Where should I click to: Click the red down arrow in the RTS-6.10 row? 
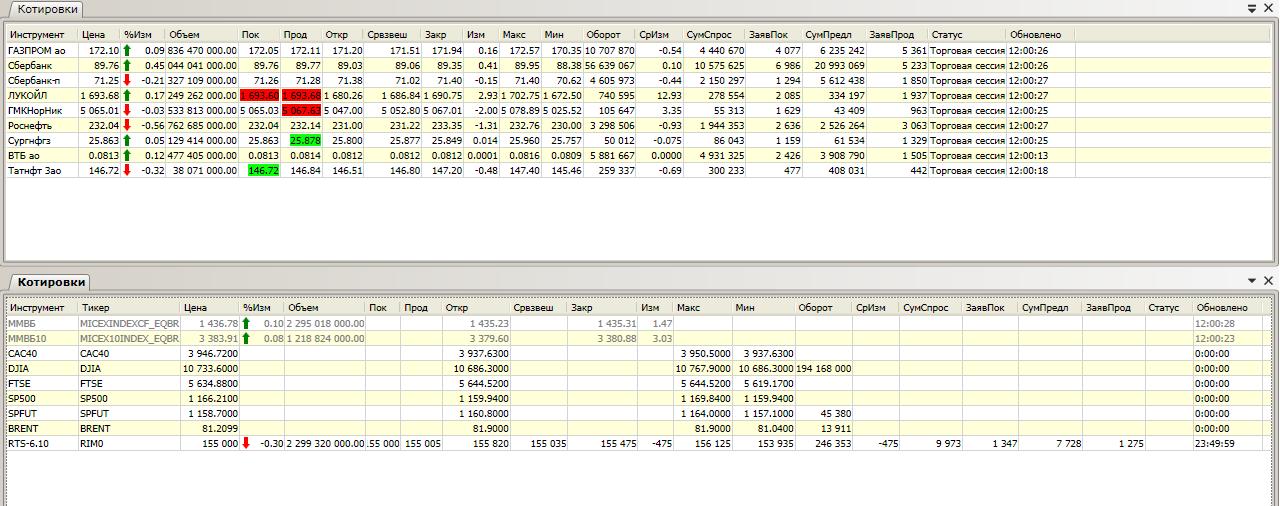(246, 443)
